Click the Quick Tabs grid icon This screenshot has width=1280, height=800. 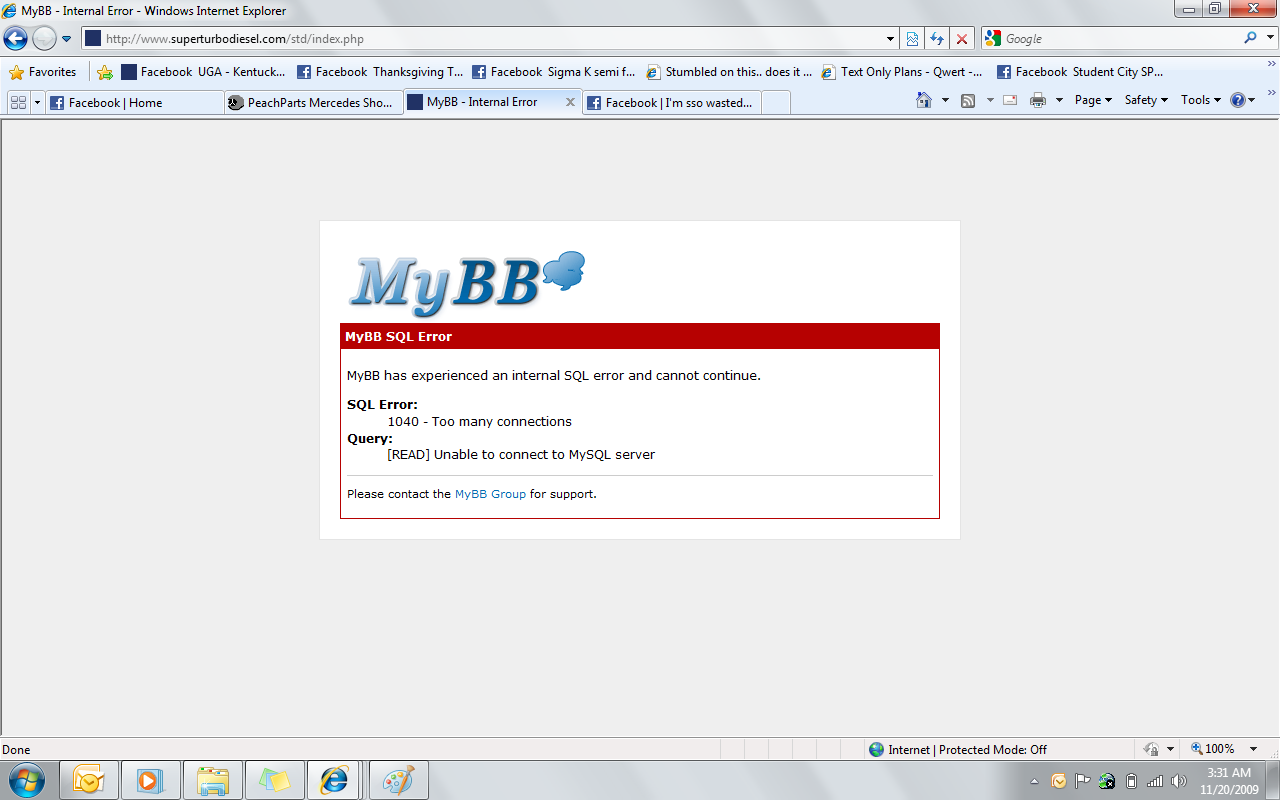(x=18, y=102)
